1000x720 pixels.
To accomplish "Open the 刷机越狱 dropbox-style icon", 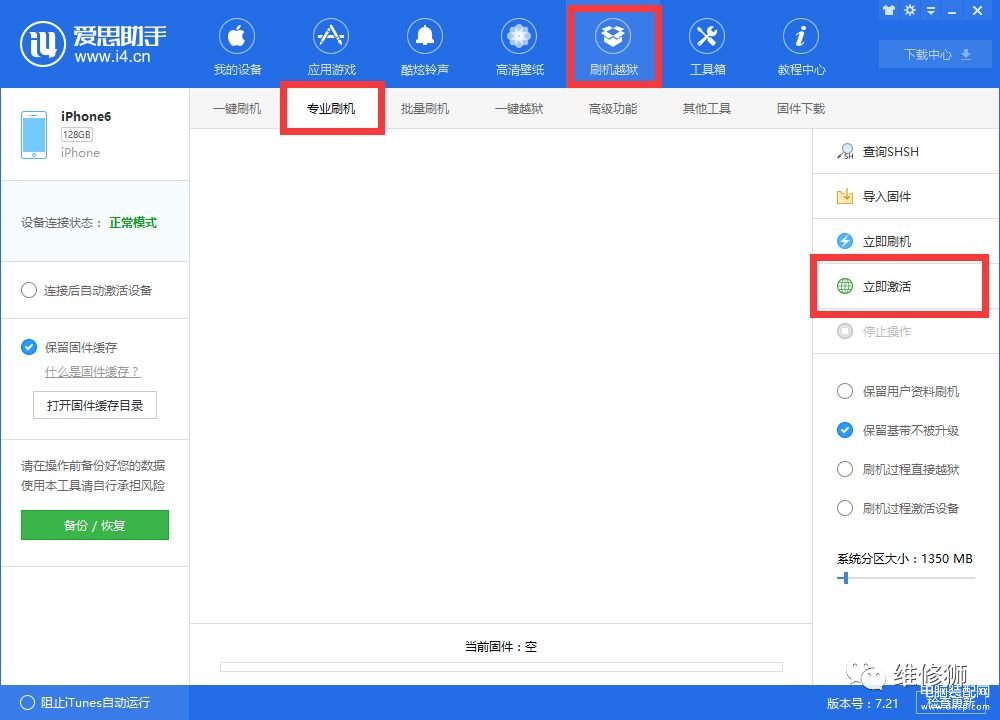I will 613,36.
